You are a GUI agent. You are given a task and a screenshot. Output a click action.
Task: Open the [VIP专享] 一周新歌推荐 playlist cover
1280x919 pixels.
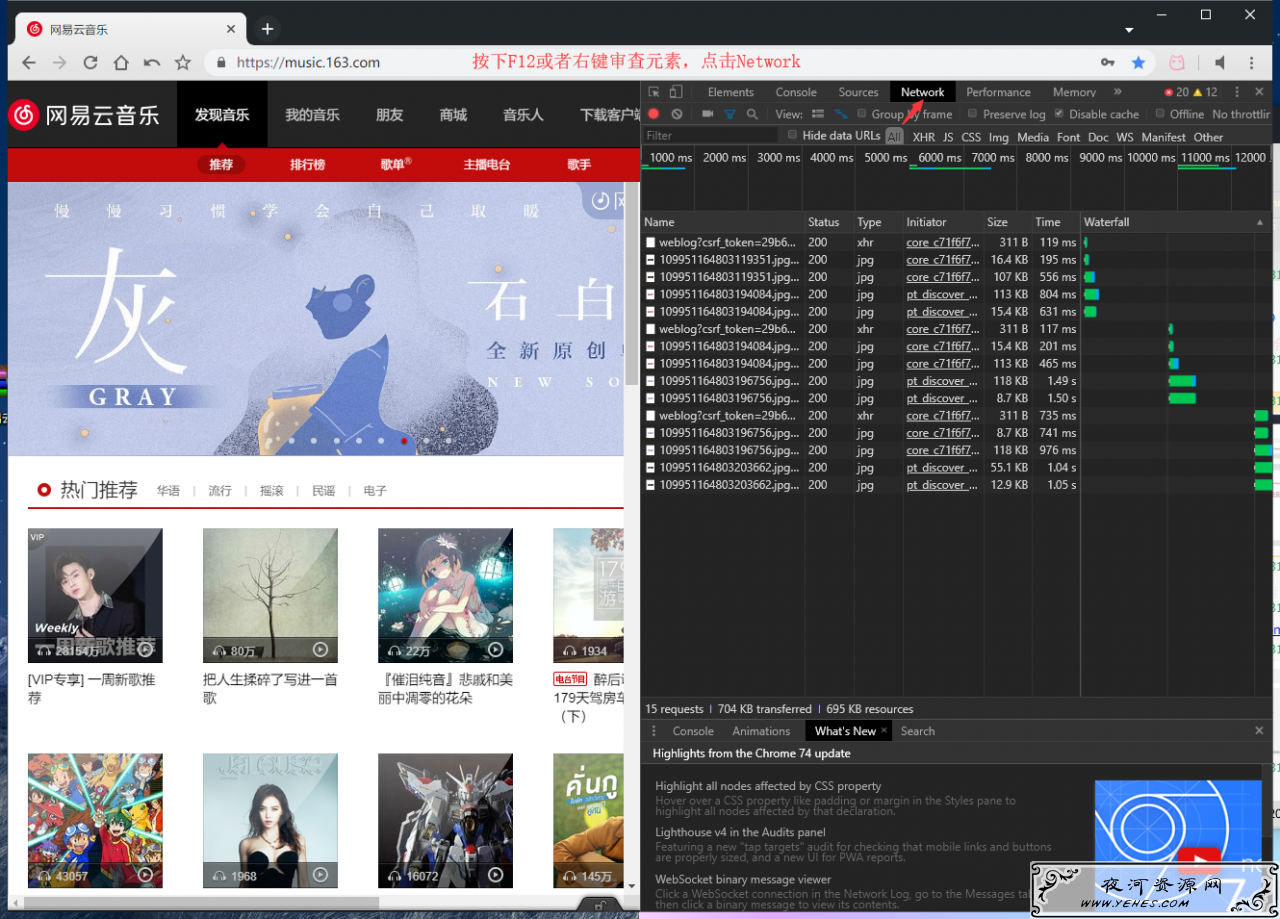[x=95, y=595]
